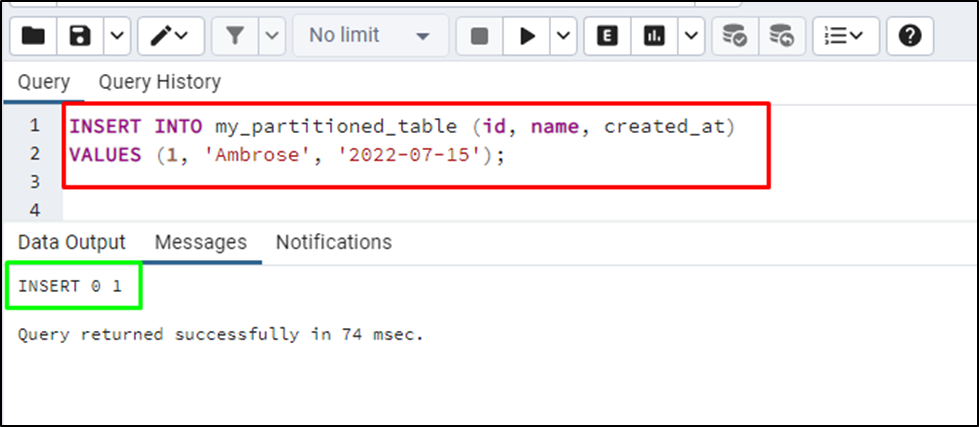Open the No limit rows dropdown
The width and height of the screenshot is (979, 427).
[371, 36]
